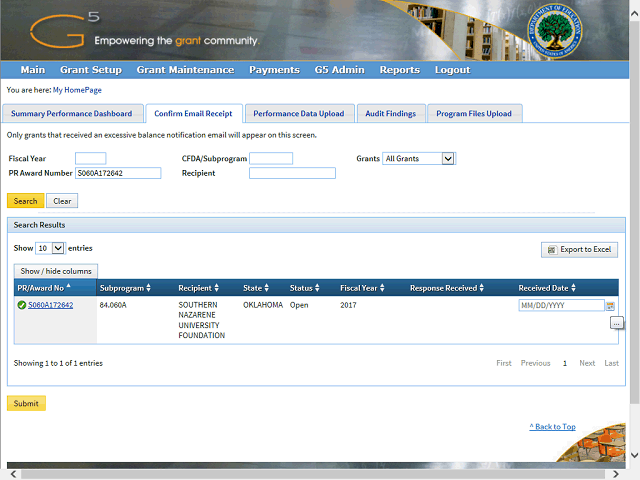
Task: Open the Reports menu
Action: (400, 70)
